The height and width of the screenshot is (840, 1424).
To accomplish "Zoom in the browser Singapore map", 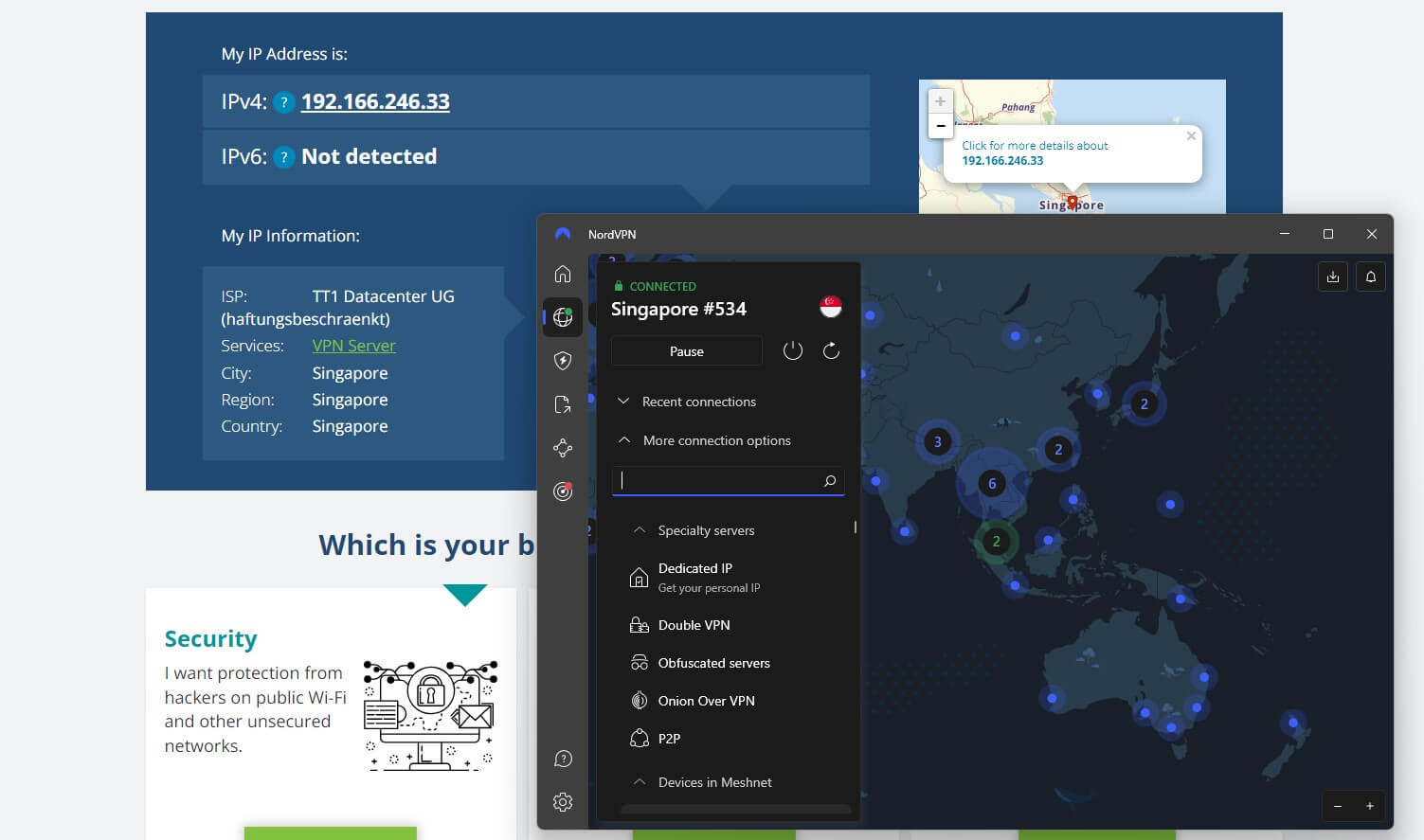I will (940, 101).
